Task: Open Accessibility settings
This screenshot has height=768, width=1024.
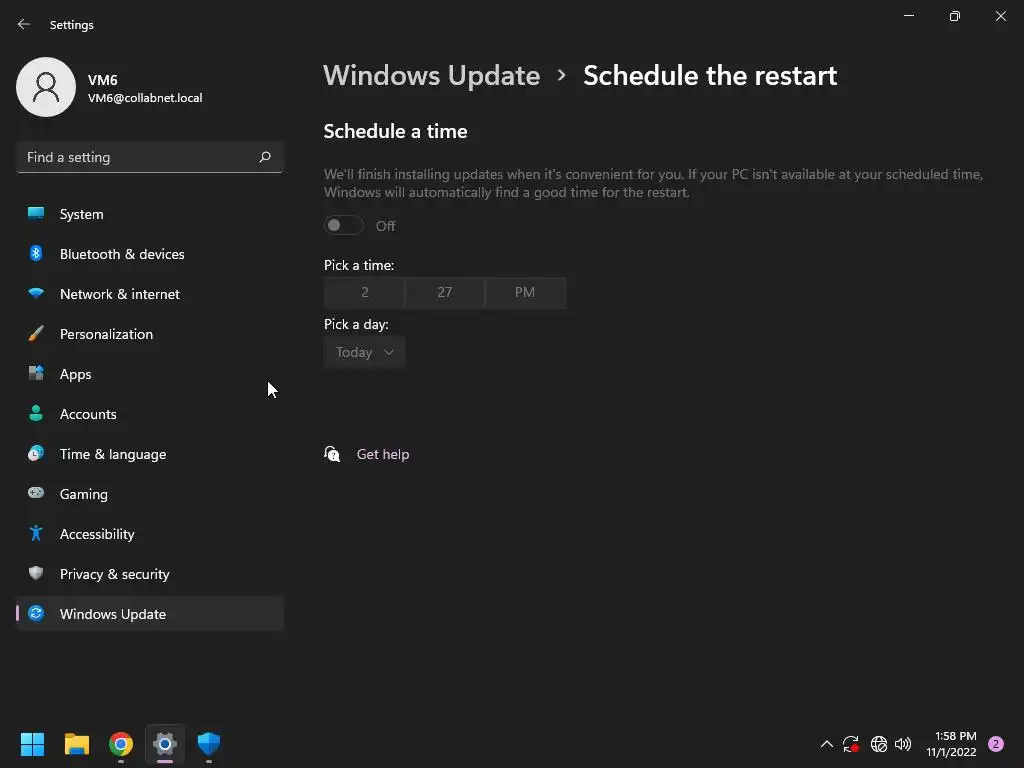Action: (150, 534)
